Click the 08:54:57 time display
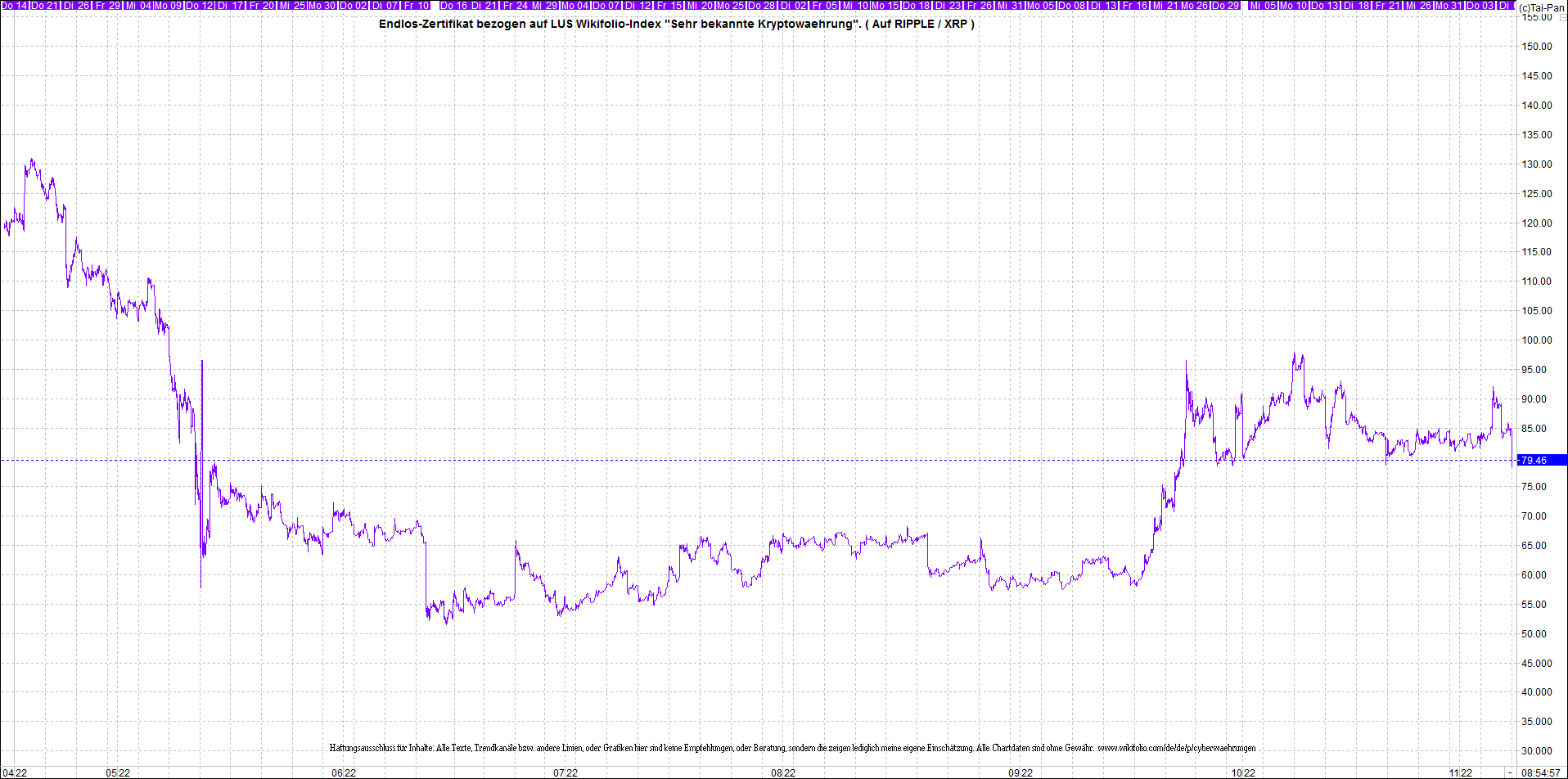Viewport: 1568px width, 779px height. pos(1541,772)
